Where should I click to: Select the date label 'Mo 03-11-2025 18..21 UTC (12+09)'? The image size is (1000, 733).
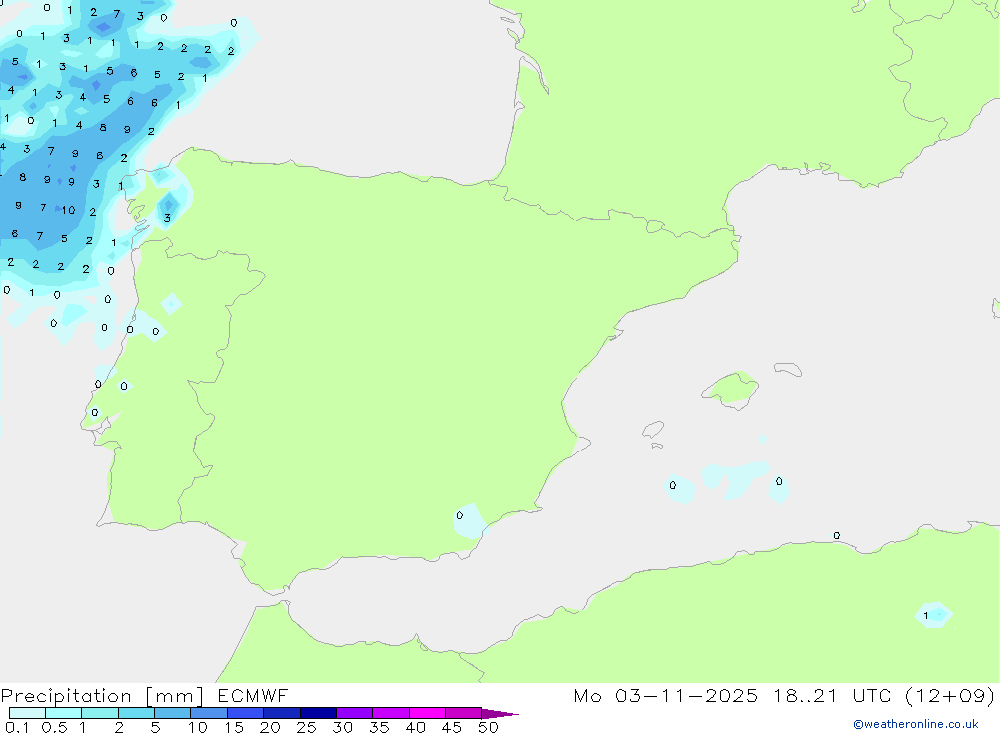click(x=784, y=695)
